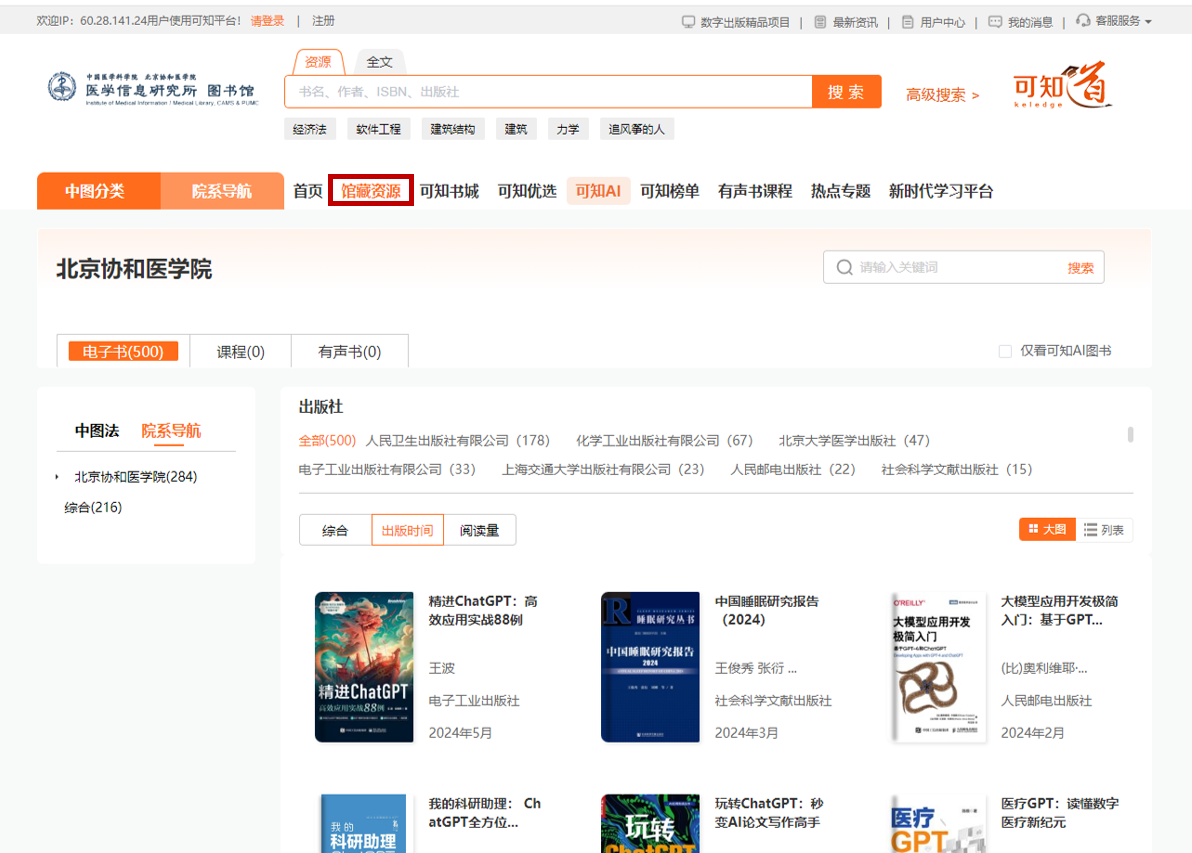This screenshot has height=853, width=1192.
Task: Switch to the 院系导航 sidebar tab
Action: [171, 431]
